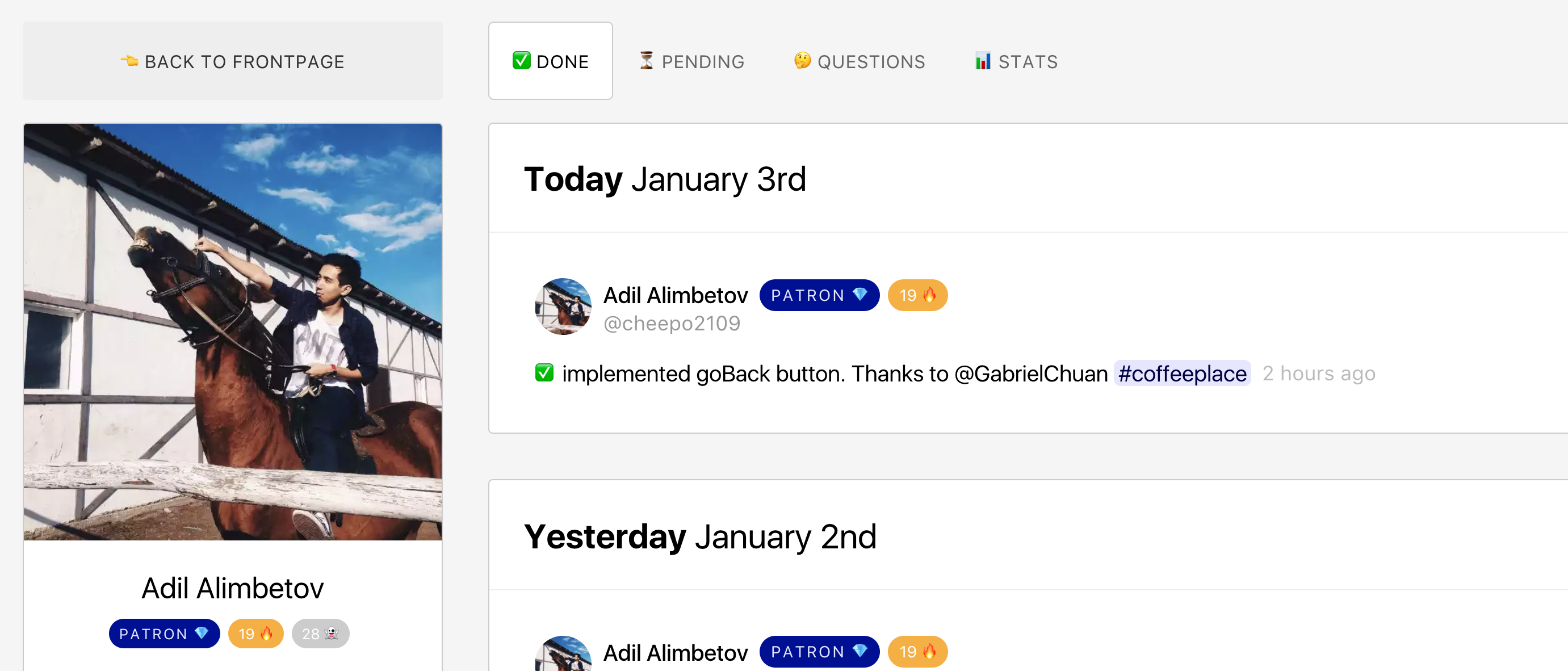The image size is (1568, 671).
Task: Open Adil Alimbetov's avatar in today's entry
Action: pyautogui.click(x=563, y=307)
